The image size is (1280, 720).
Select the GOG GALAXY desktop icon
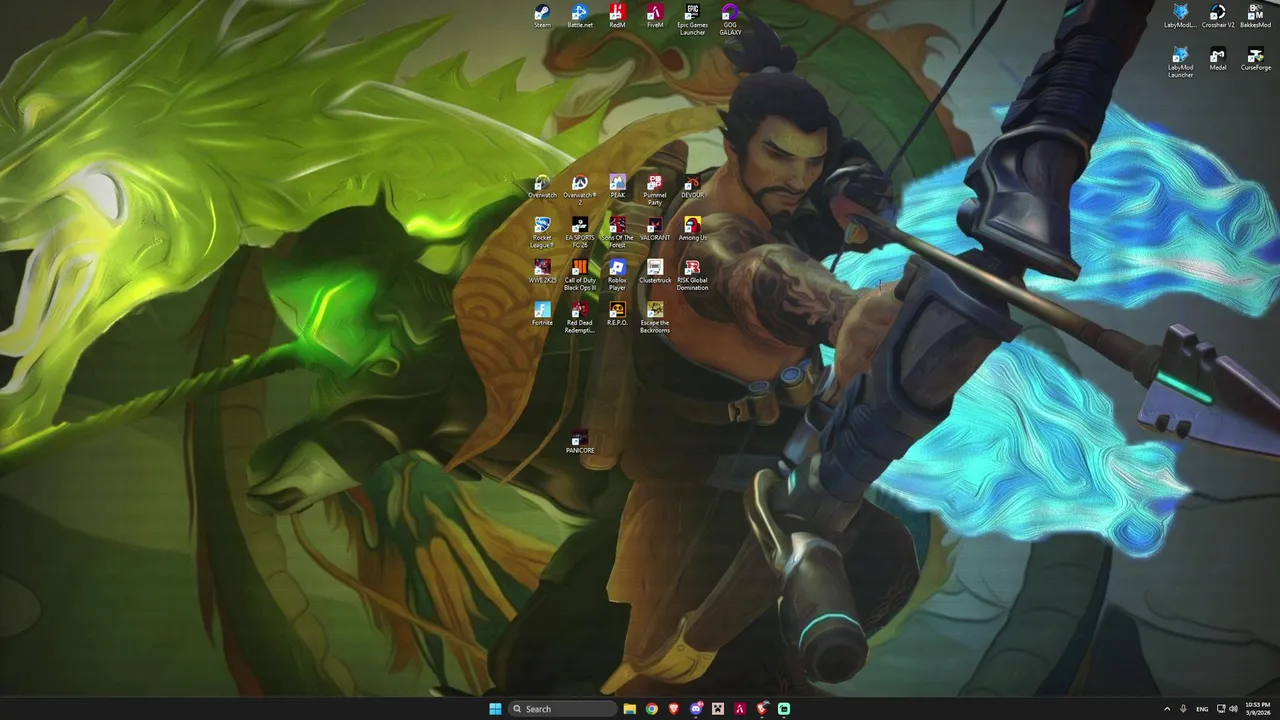click(x=730, y=20)
